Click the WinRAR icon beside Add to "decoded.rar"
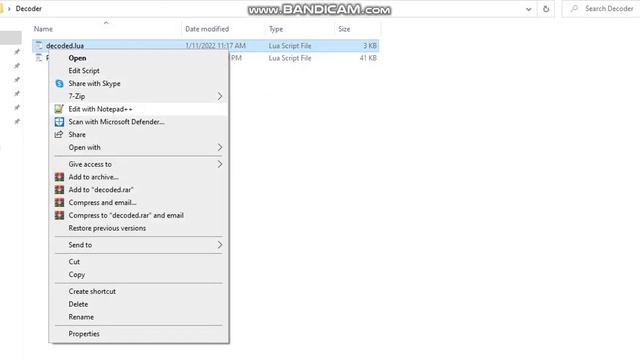Screen dimensions: 640x360 point(59,190)
